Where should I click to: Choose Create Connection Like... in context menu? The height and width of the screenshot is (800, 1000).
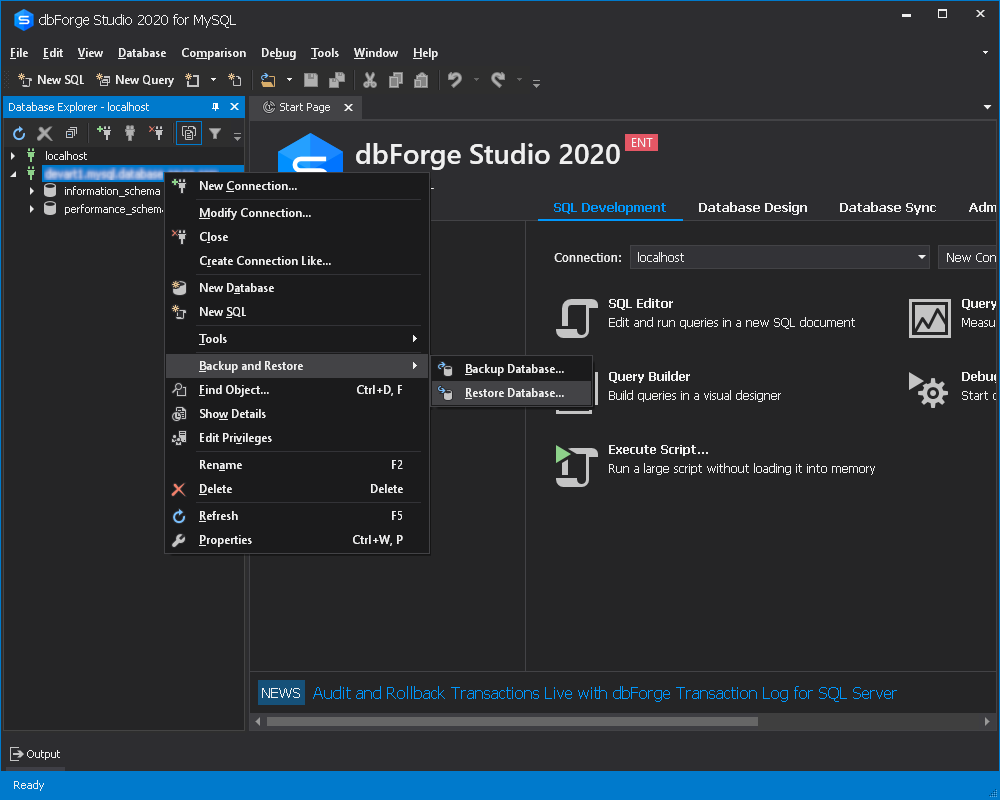pyautogui.click(x=297, y=261)
